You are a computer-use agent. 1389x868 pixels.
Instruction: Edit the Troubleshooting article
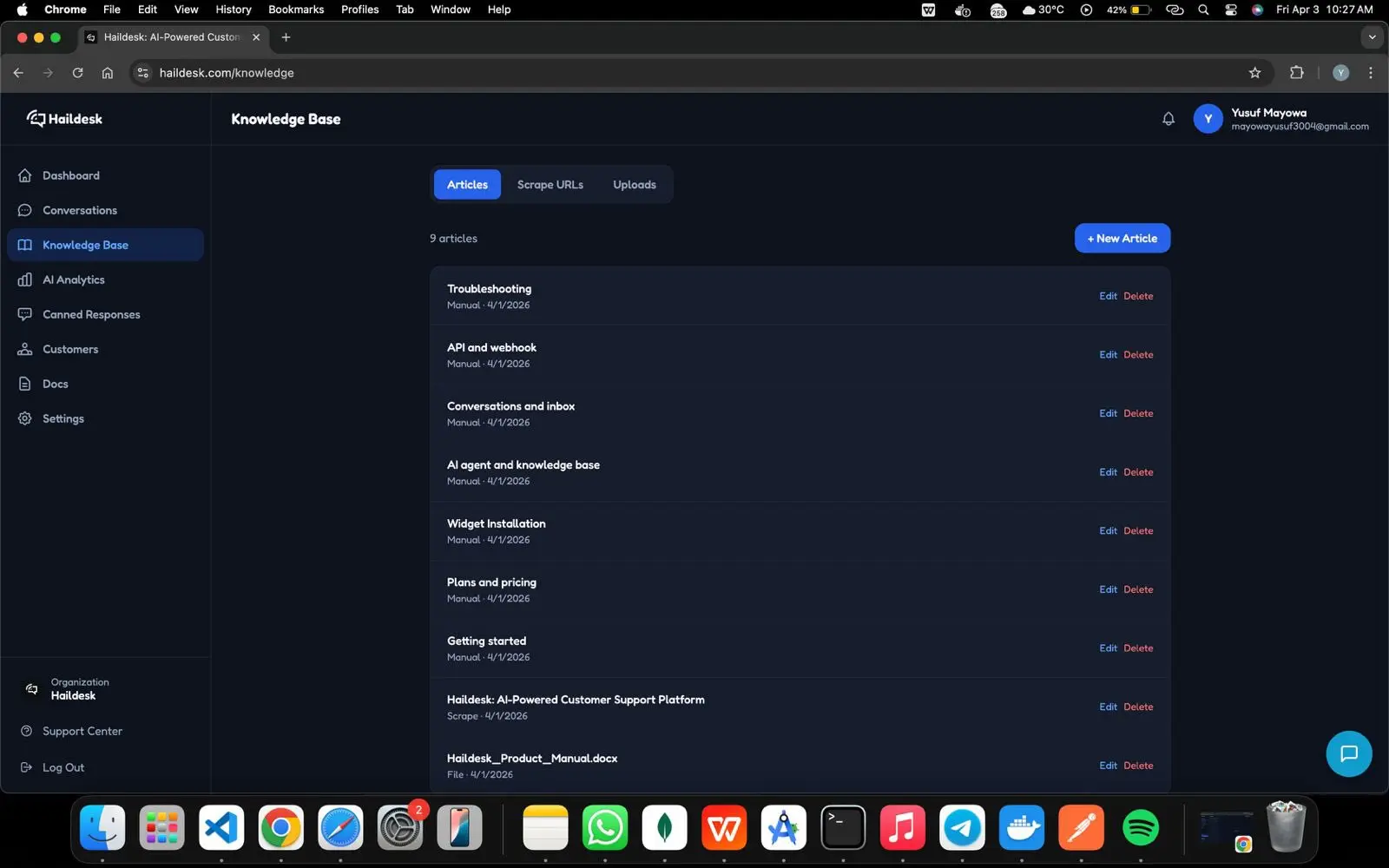(x=1108, y=296)
